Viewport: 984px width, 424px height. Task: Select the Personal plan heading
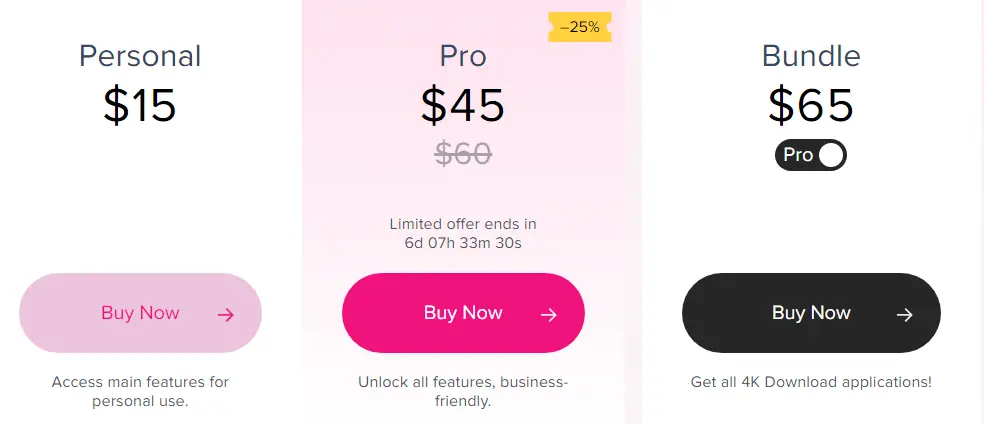coord(140,56)
